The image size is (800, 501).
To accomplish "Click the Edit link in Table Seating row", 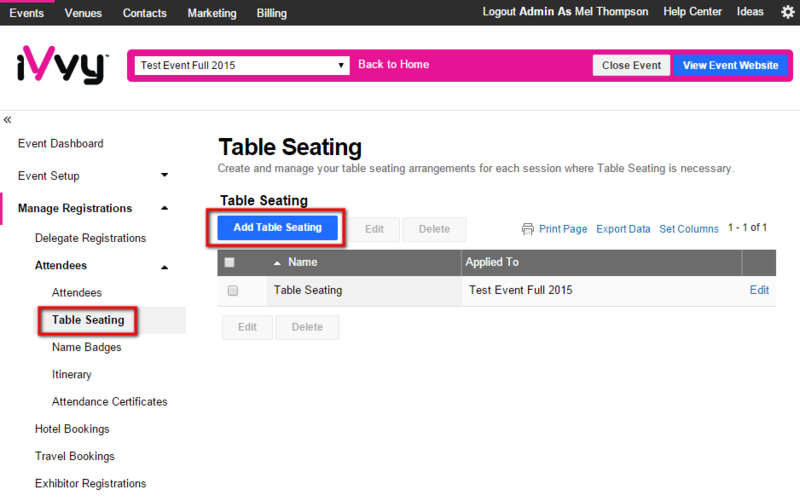I will (759, 290).
